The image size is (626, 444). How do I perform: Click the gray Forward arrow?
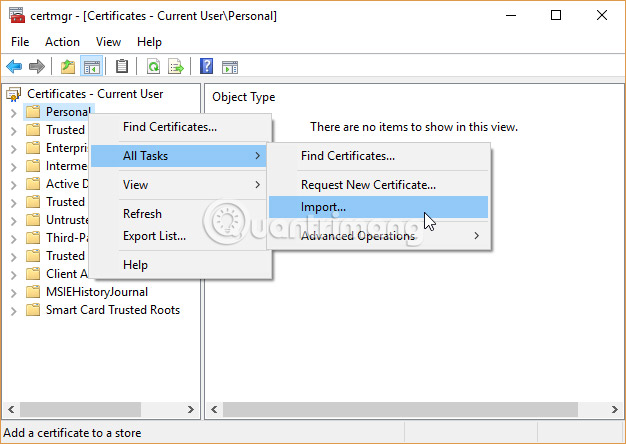pos(37,66)
